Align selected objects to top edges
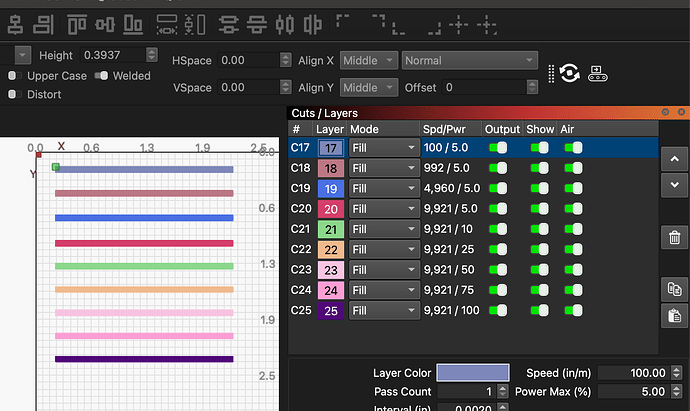The width and height of the screenshot is (690, 411). pyautogui.click(x=77, y=25)
